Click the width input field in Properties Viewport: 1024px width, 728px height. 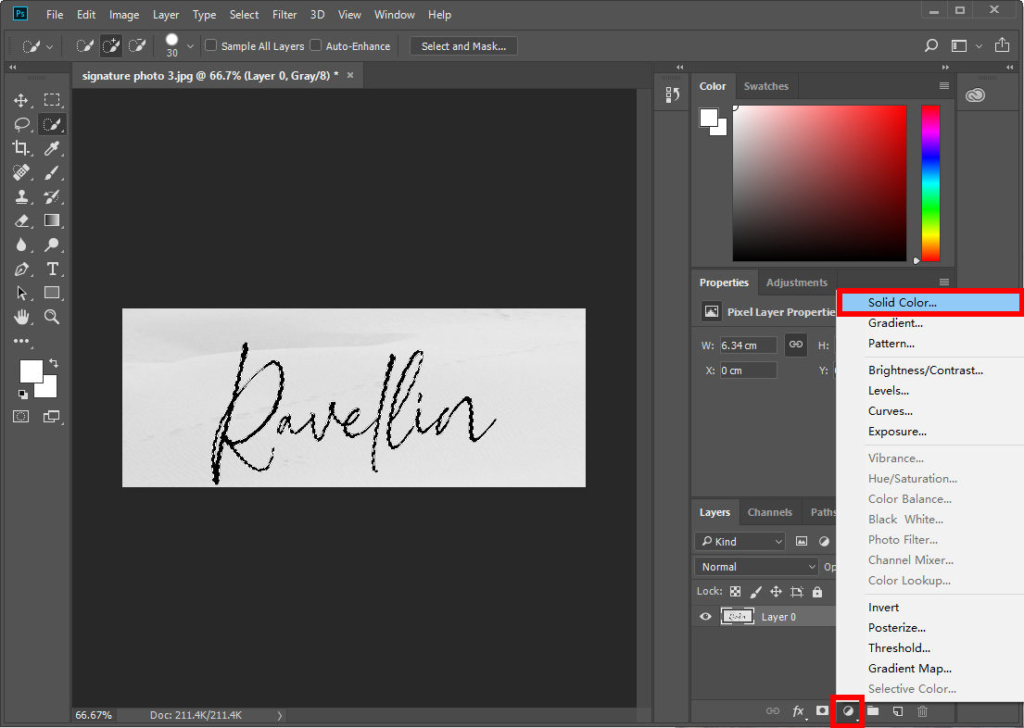[748, 344]
